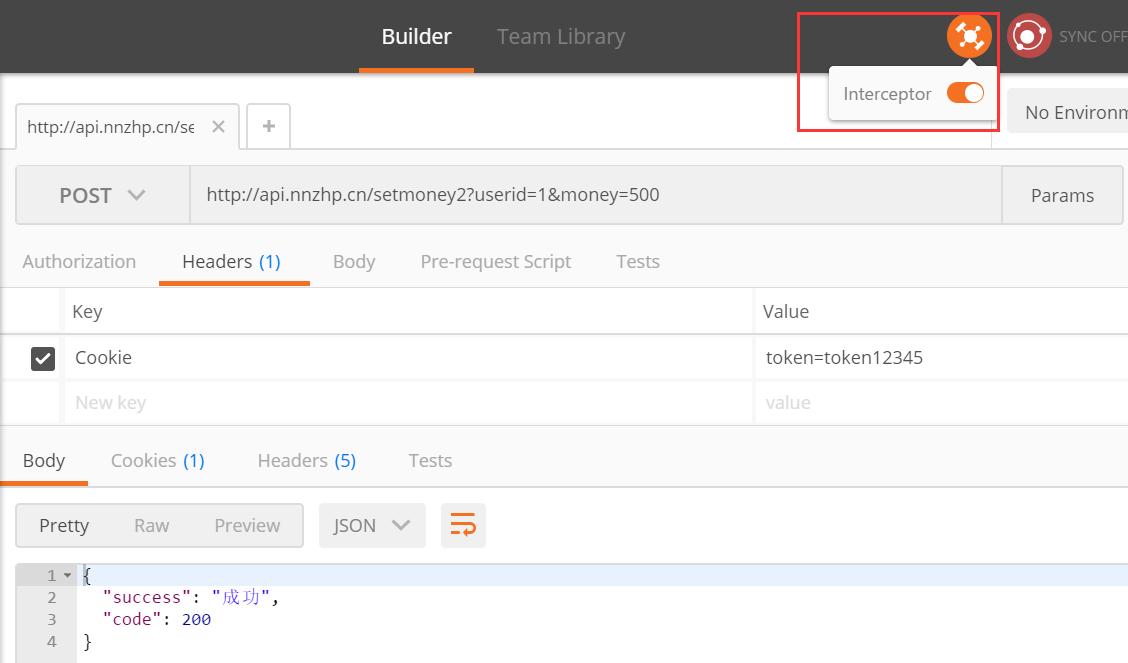Switch to Preview response view
This screenshot has height=663, width=1128.
click(247, 526)
